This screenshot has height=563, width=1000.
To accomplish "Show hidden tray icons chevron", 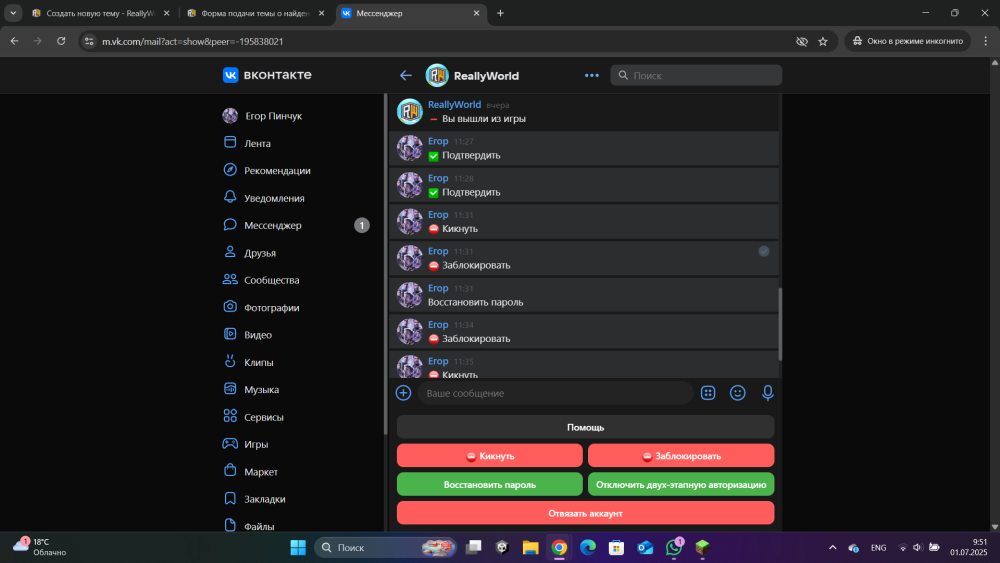I will tap(832, 547).
